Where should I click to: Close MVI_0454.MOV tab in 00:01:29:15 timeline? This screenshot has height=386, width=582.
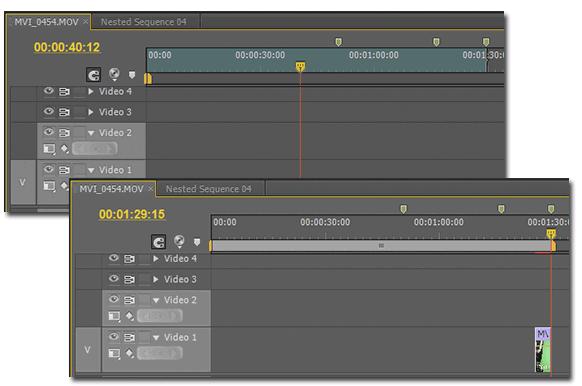point(150,189)
